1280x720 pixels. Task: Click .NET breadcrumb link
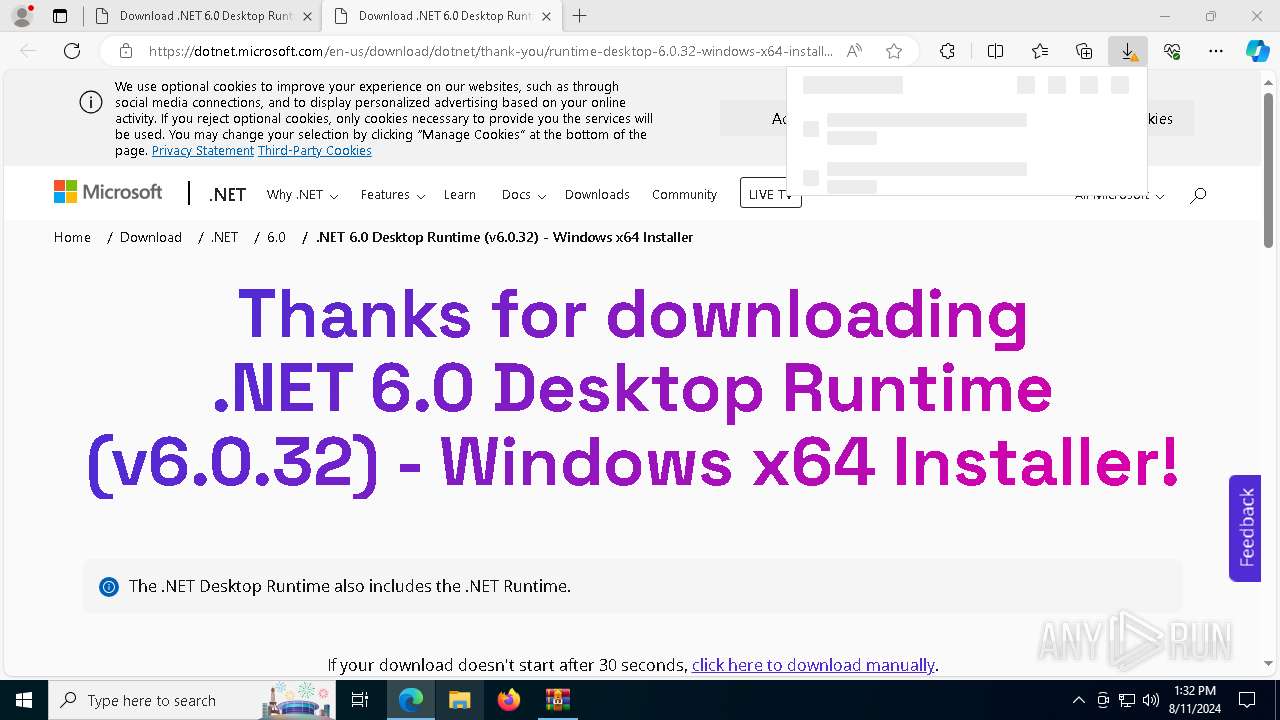pyautogui.click(x=225, y=237)
